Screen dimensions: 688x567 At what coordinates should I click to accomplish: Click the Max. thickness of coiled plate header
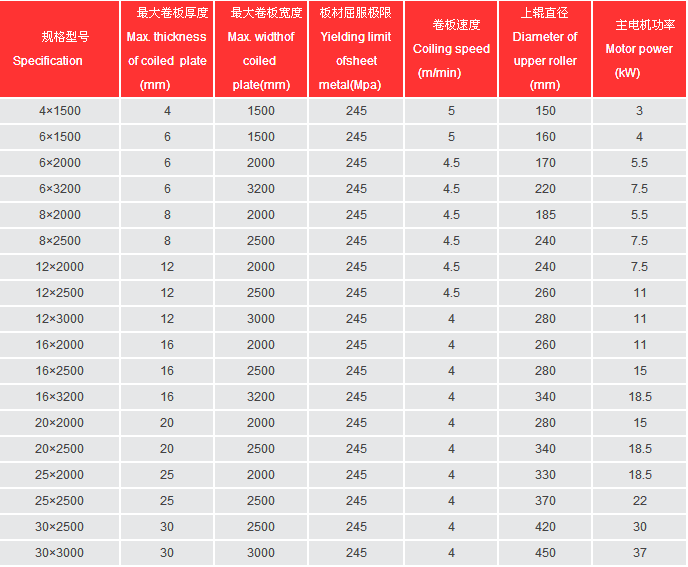(x=167, y=49)
